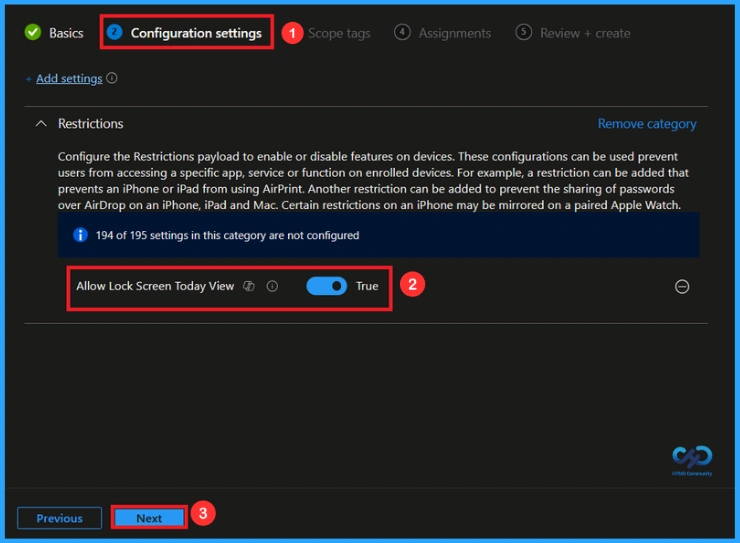This screenshot has height=543, width=740.
Task: Click the '194 of 195 settings' message text
Action: (227, 235)
